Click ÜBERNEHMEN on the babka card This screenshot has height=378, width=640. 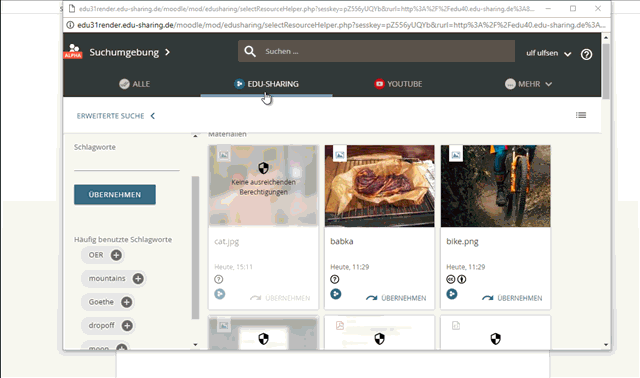pyautogui.click(x=396, y=298)
